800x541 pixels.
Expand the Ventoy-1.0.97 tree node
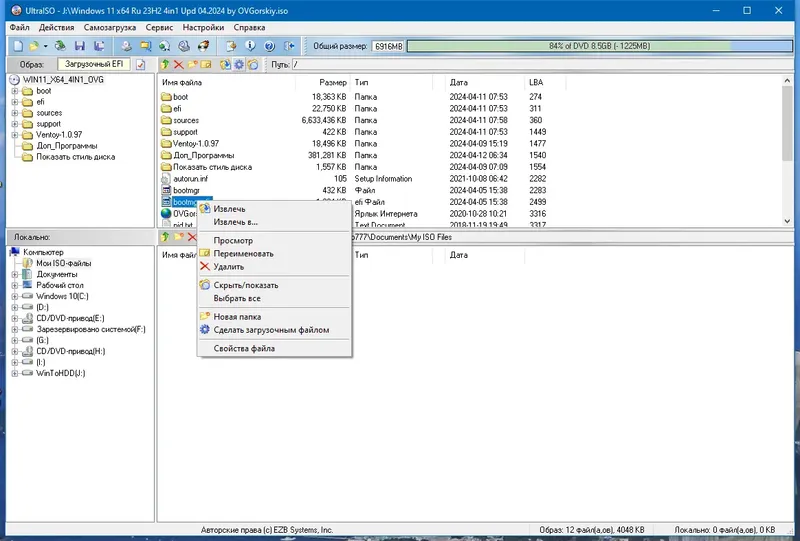pos(15,135)
